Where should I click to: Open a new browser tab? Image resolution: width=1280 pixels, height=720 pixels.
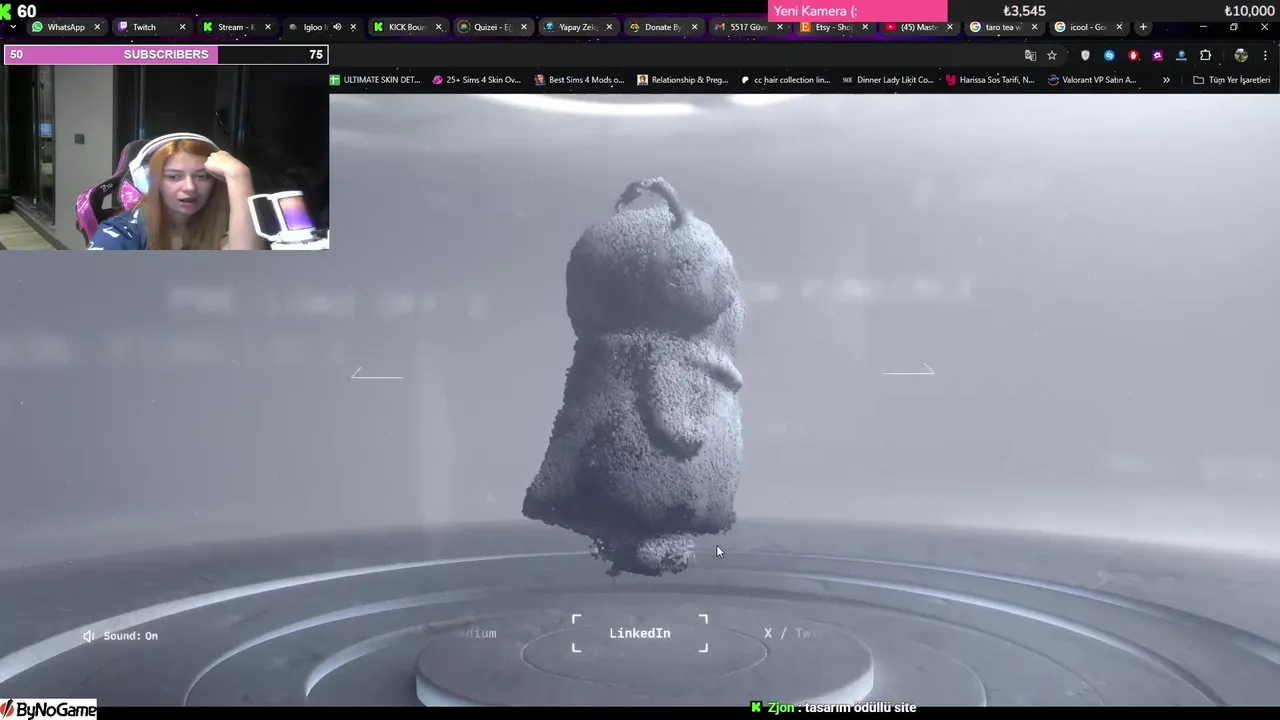(x=1143, y=27)
